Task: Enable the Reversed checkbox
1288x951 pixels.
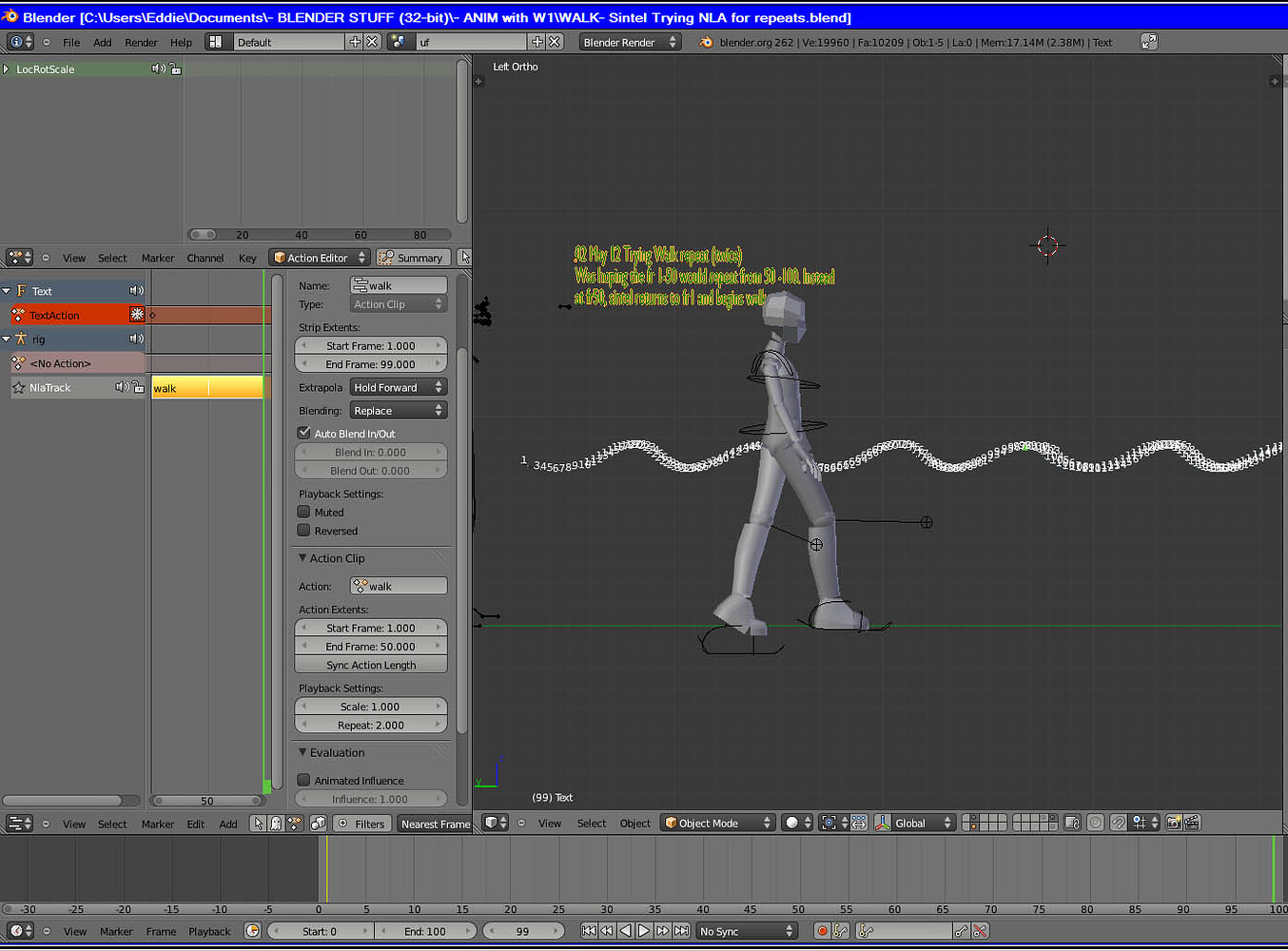Action: [304, 531]
